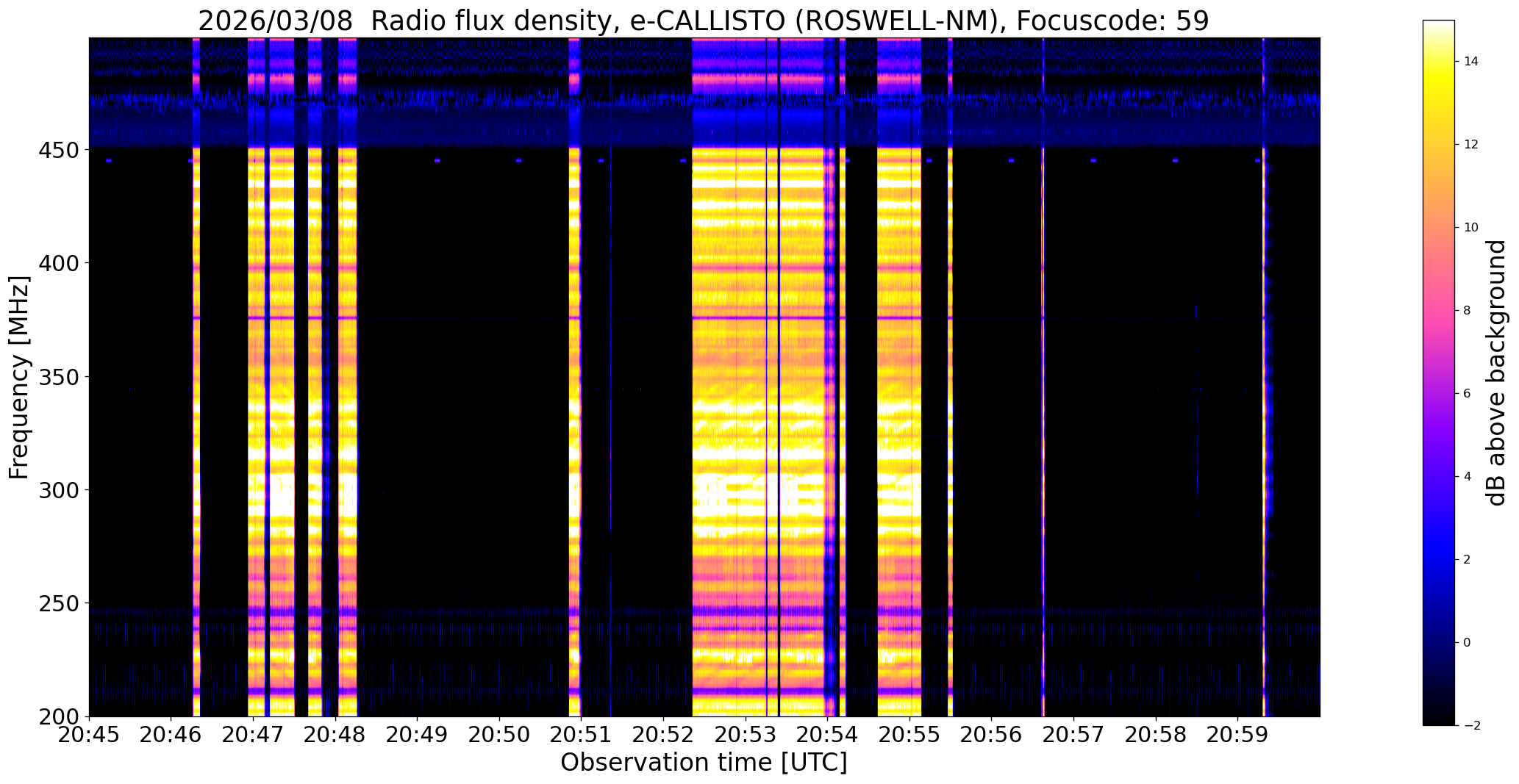Click the 400 MHz frequency tick label
The width and height of the screenshot is (1519, 784).
[x=60, y=262]
